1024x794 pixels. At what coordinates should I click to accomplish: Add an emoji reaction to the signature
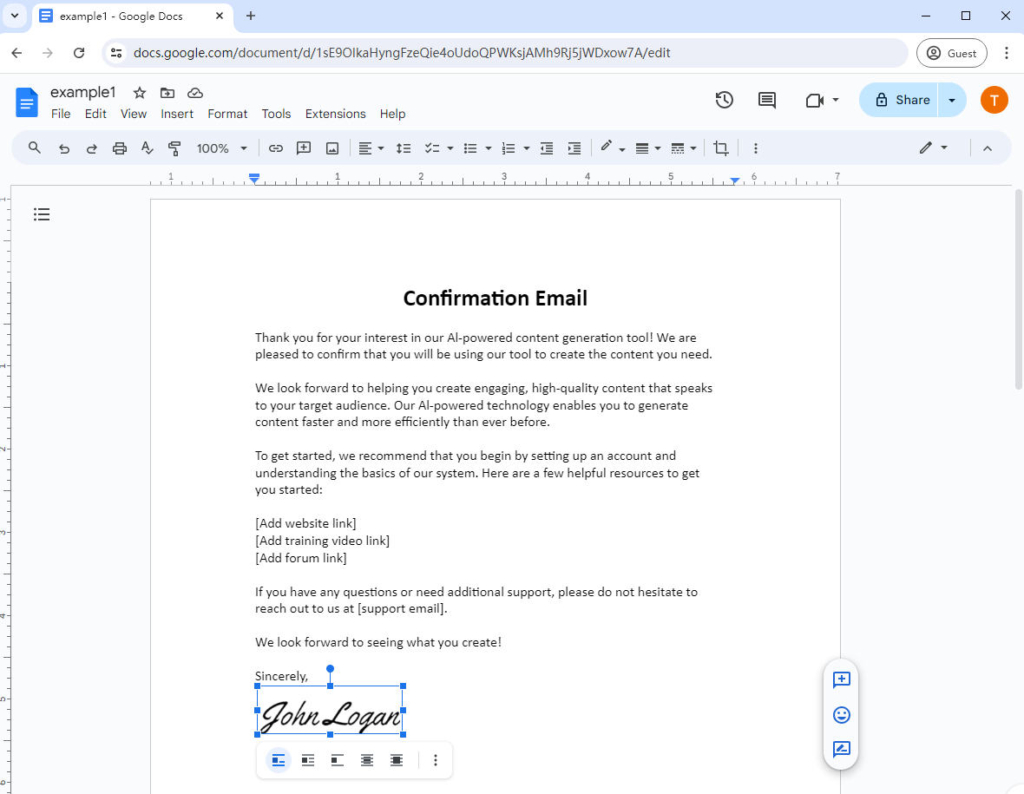tap(841, 714)
